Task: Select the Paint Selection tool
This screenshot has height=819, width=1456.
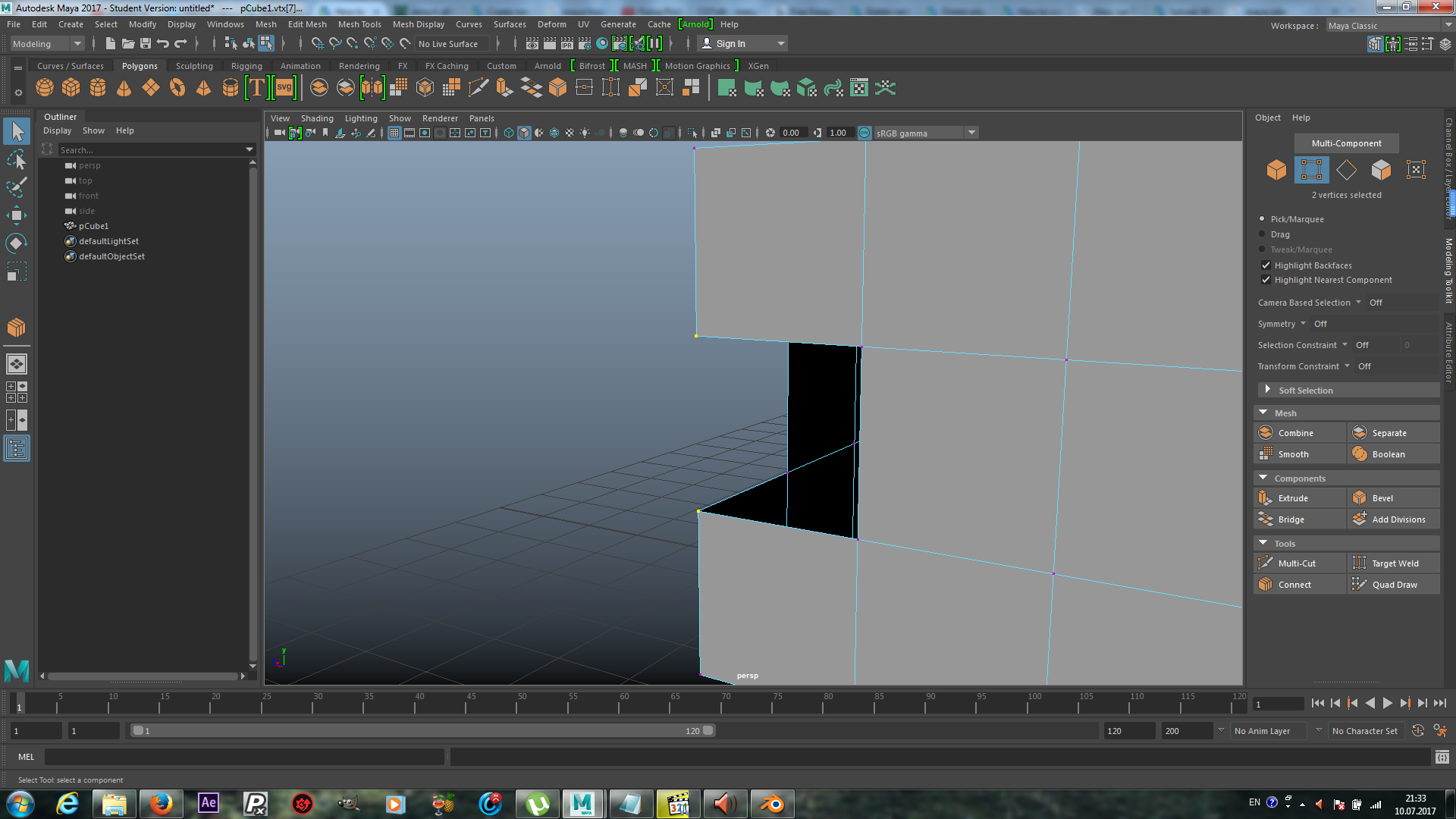Action: pyautogui.click(x=17, y=187)
